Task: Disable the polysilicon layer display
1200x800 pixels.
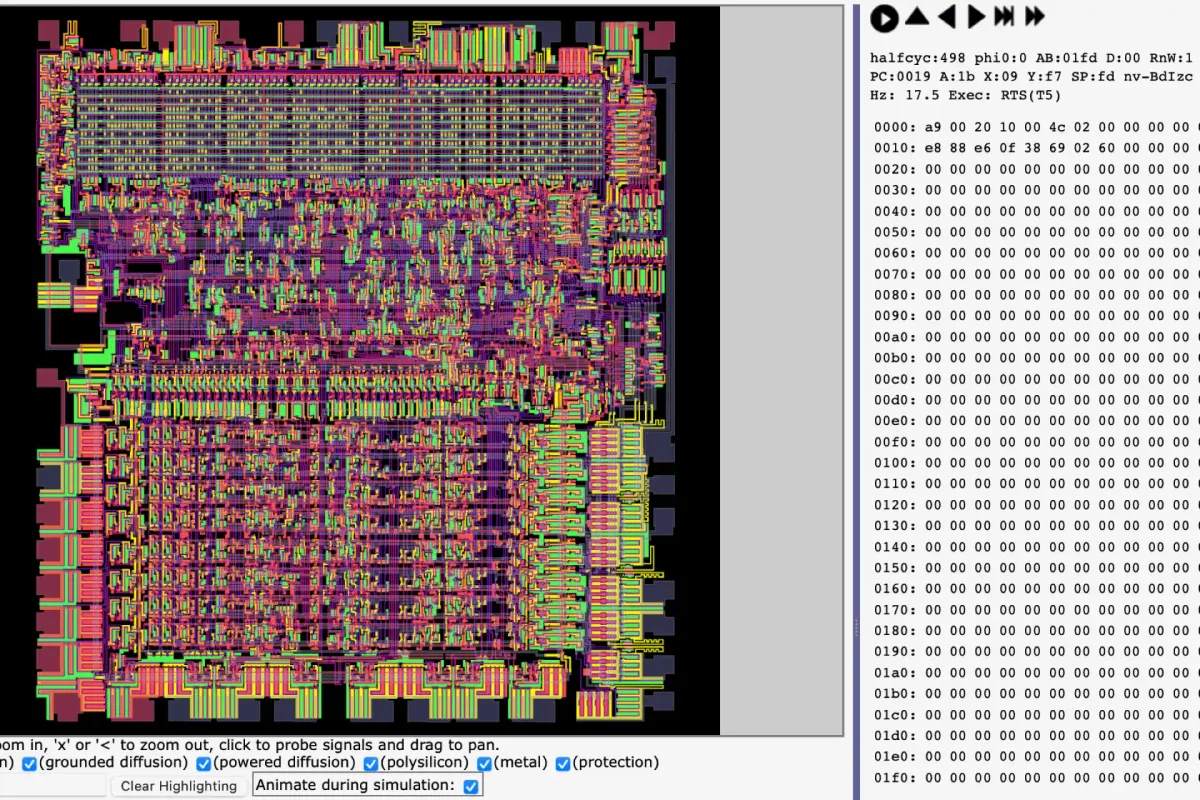Action: pos(371,762)
